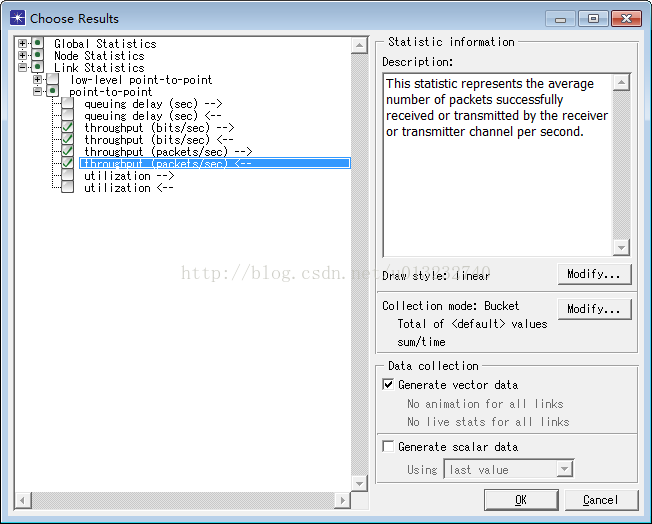Viewport: 652px width, 524px height.
Task: Click tree scrollbar down arrow
Action: click(359, 483)
